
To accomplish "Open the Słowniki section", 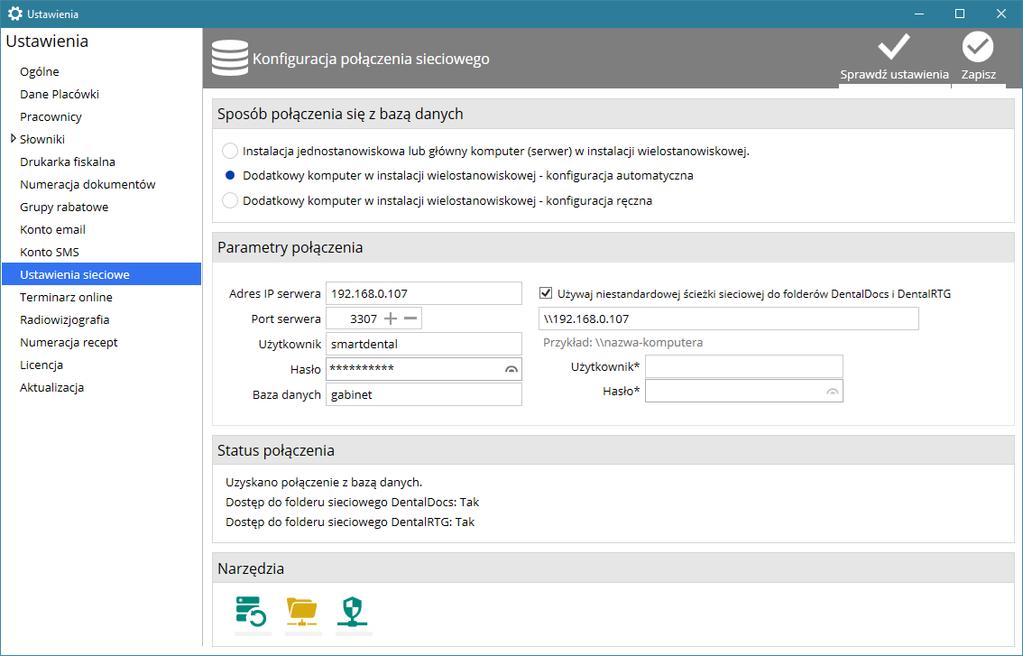I will coord(42,139).
